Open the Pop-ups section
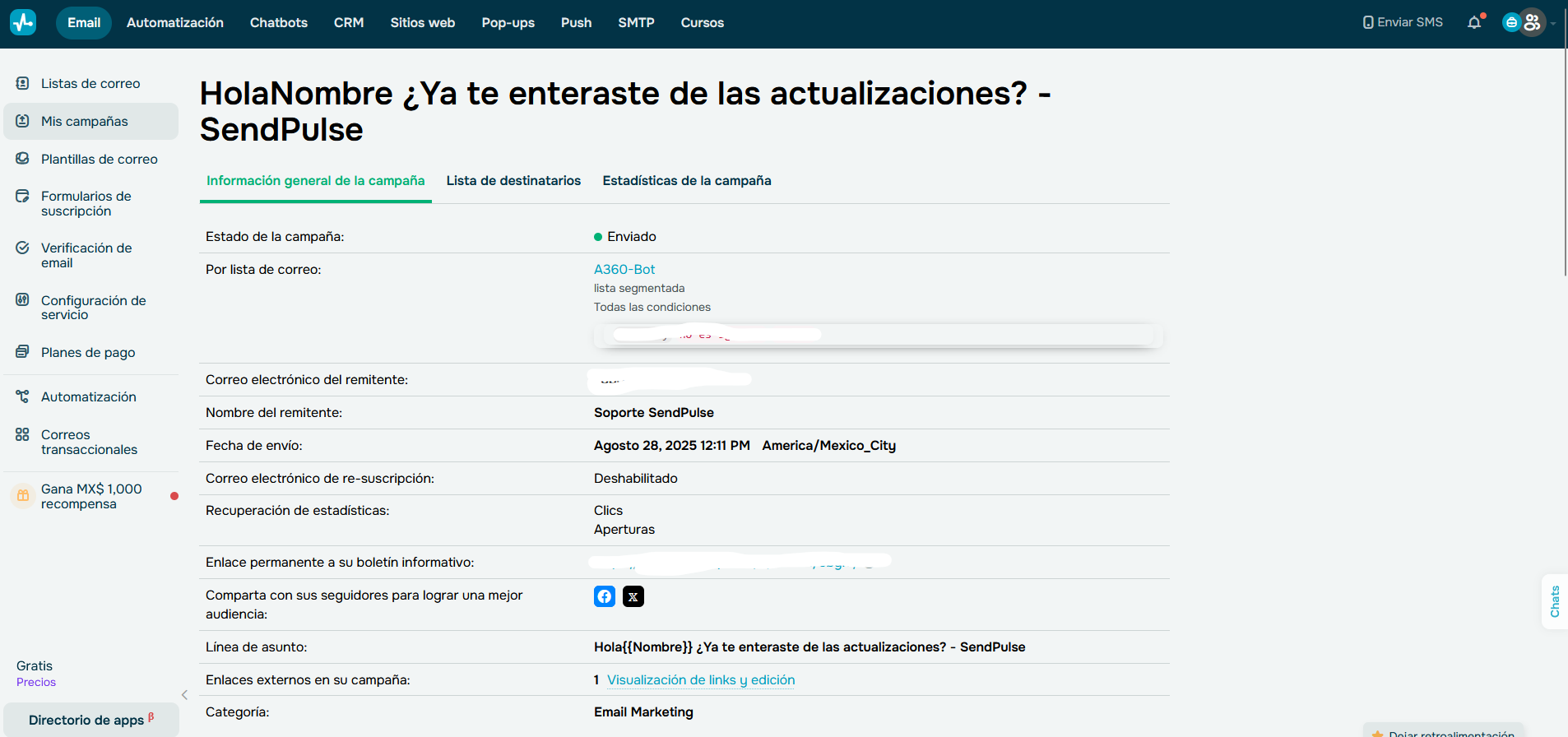The height and width of the screenshot is (737, 1568). tap(508, 22)
